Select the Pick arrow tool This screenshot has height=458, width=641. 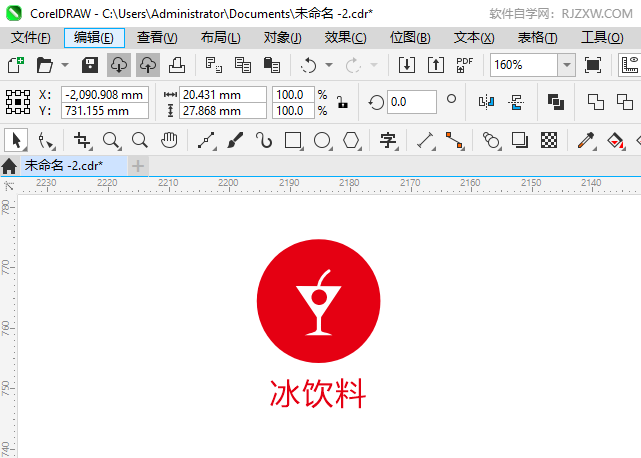pyautogui.click(x=16, y=140)
